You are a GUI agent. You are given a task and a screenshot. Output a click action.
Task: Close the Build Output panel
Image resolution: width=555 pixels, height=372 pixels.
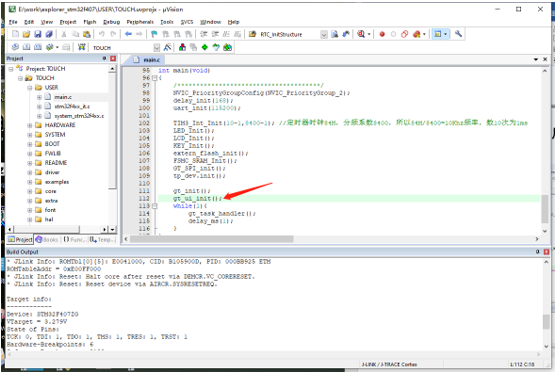[x=546, y=252]
